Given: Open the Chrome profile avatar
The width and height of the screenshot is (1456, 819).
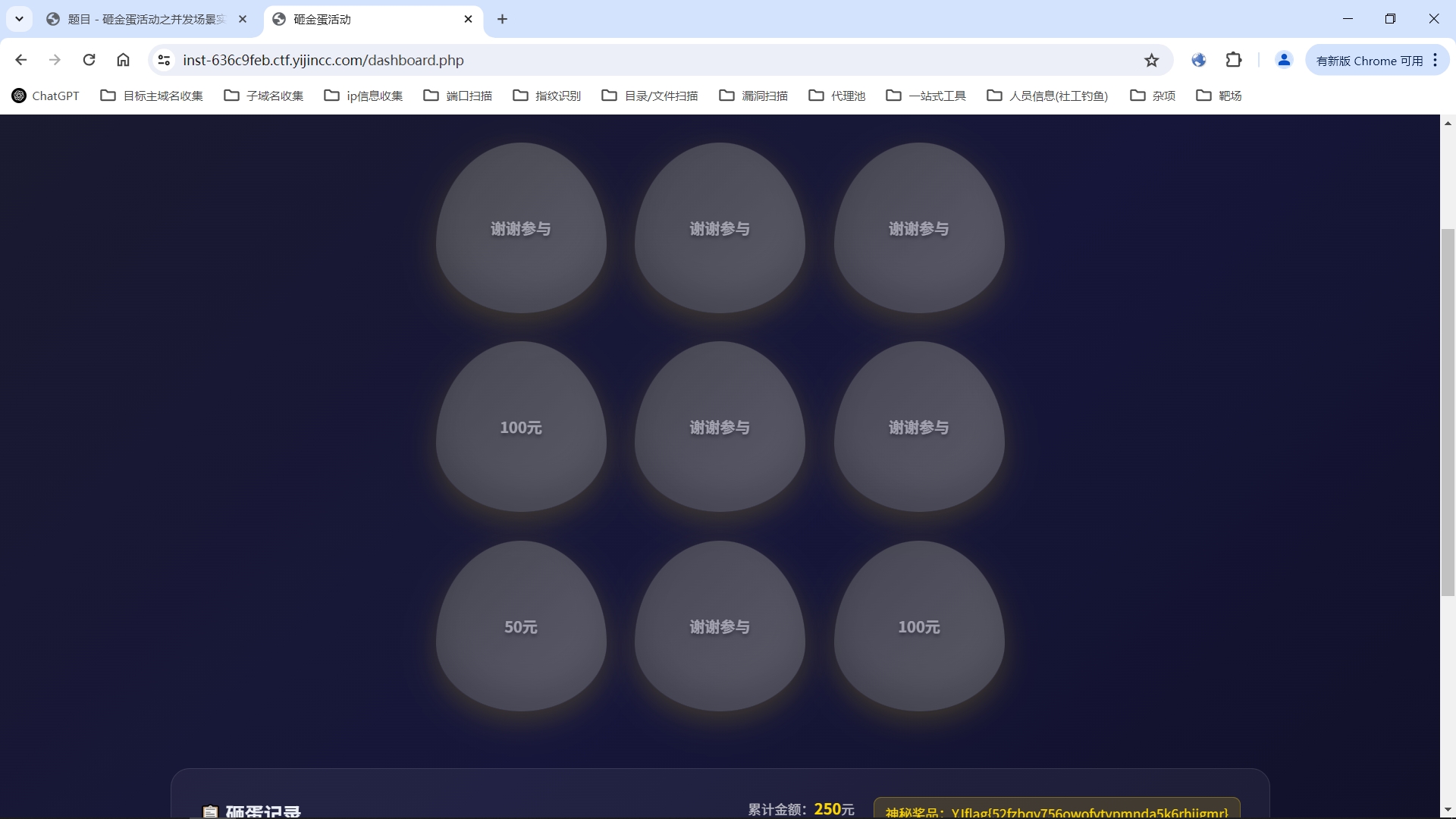Looking at the screenshot, I should coord(1283,60).
